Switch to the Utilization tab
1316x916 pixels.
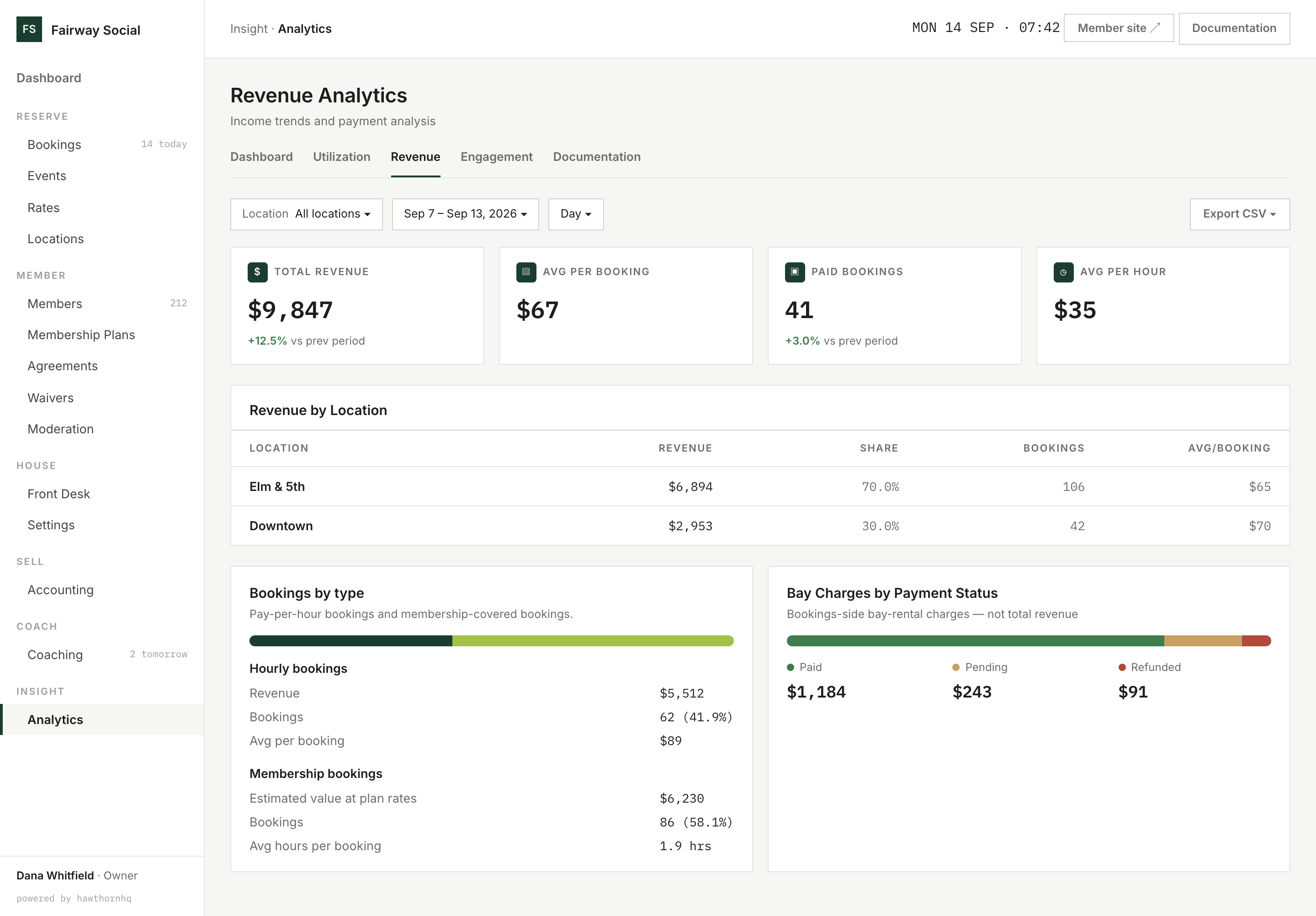[x=342, y=157]
